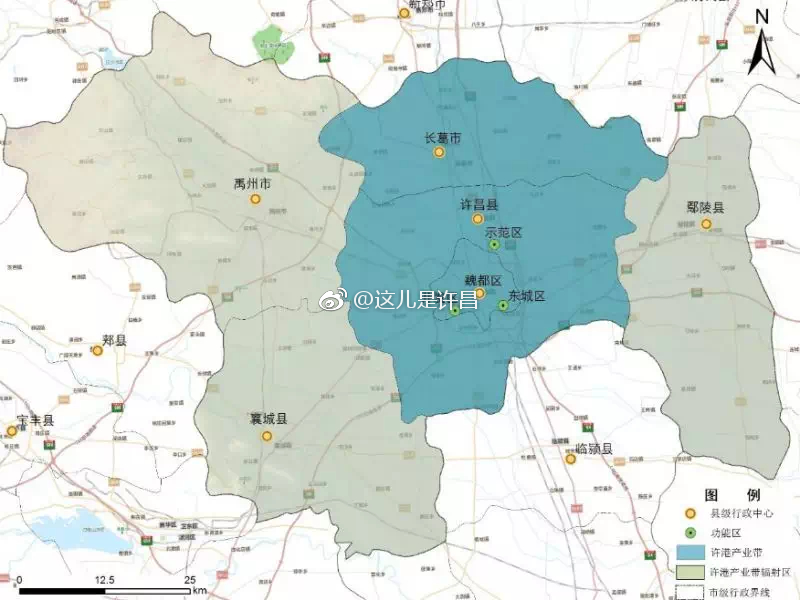Click the 许昌县 map label
The height and width of the screenshot is (600, 800).
point(479,205)
